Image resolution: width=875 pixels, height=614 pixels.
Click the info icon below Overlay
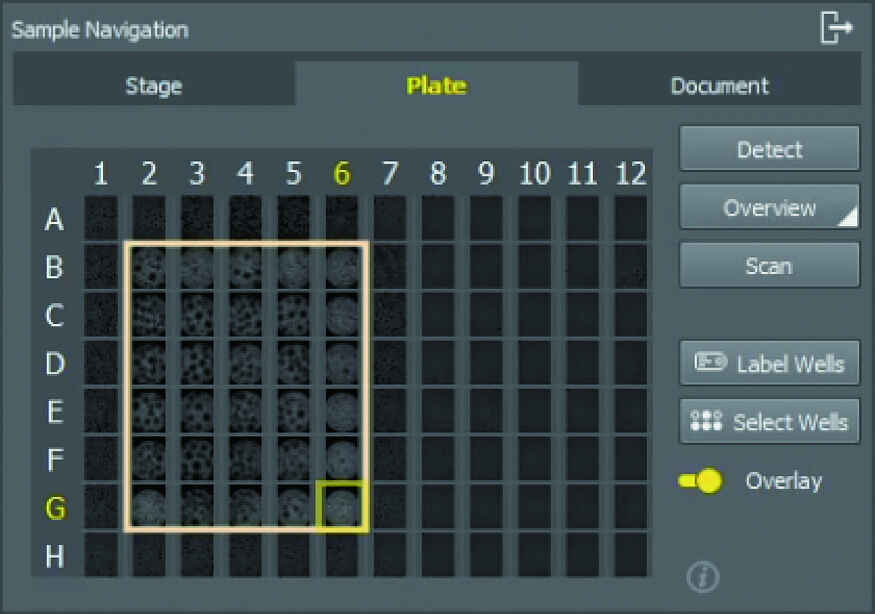(x=703, y=577)
